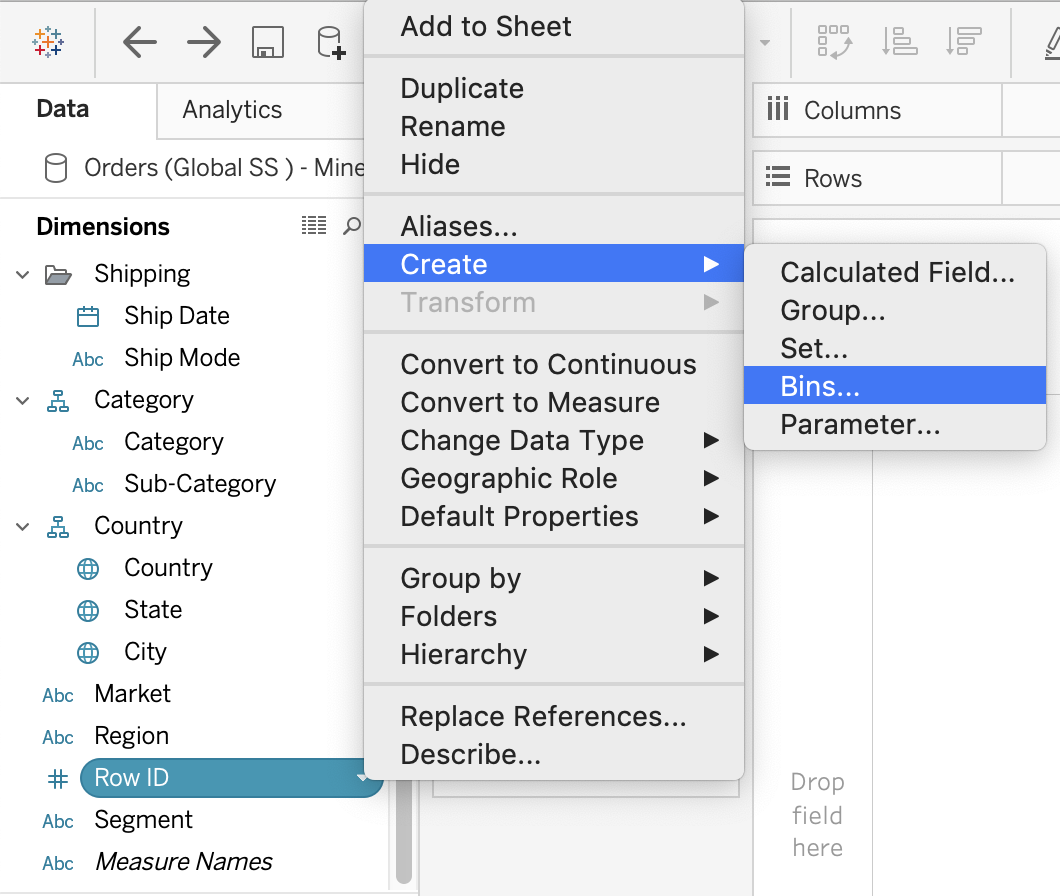
Task: Click the view data grid icon beside Dimensions
Action: pyautogui.click(x=313, y=226)
